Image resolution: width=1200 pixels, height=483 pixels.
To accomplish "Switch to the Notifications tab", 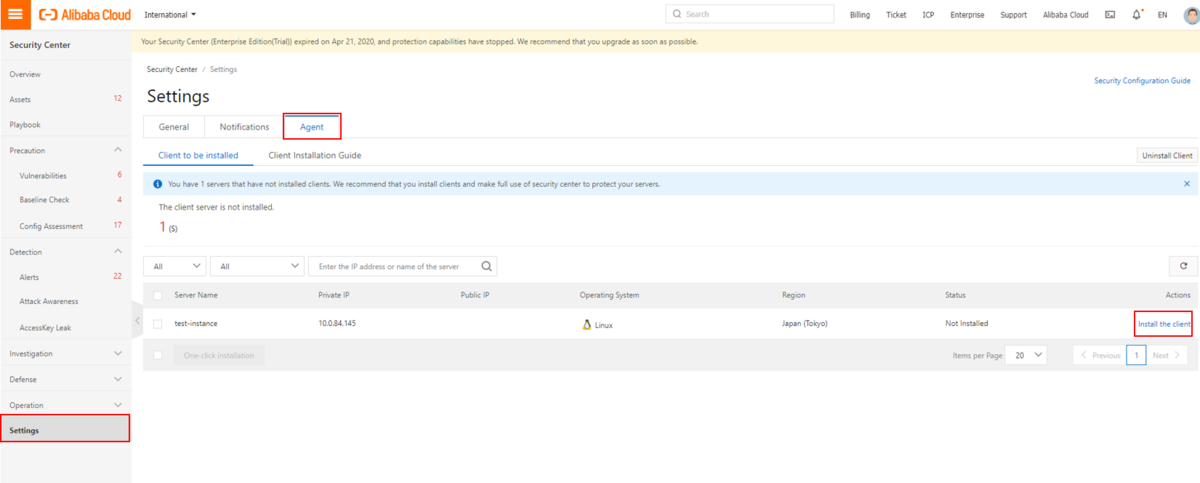I will pos(244,127).
